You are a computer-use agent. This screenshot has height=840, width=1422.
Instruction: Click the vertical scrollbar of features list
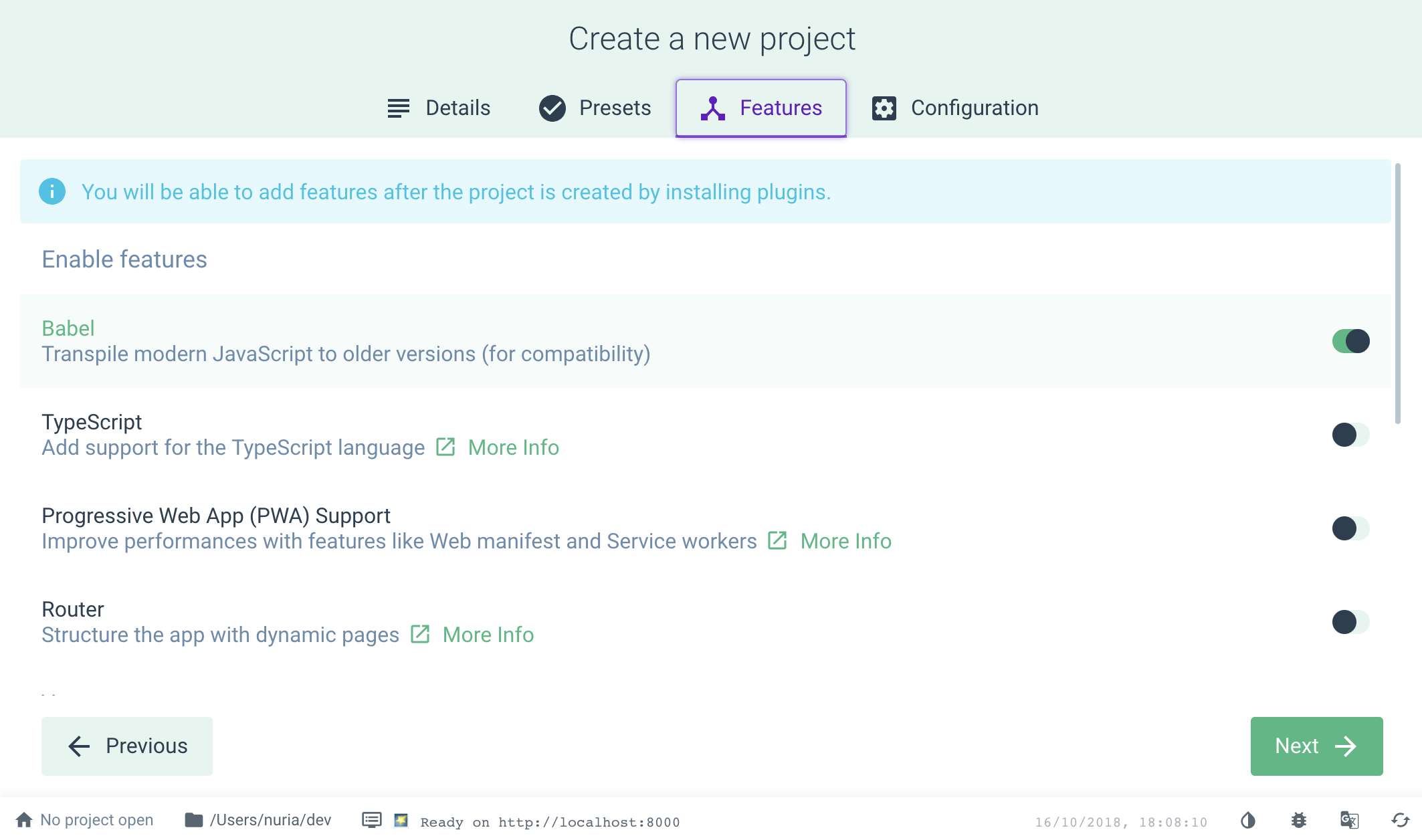point(1398,294)
